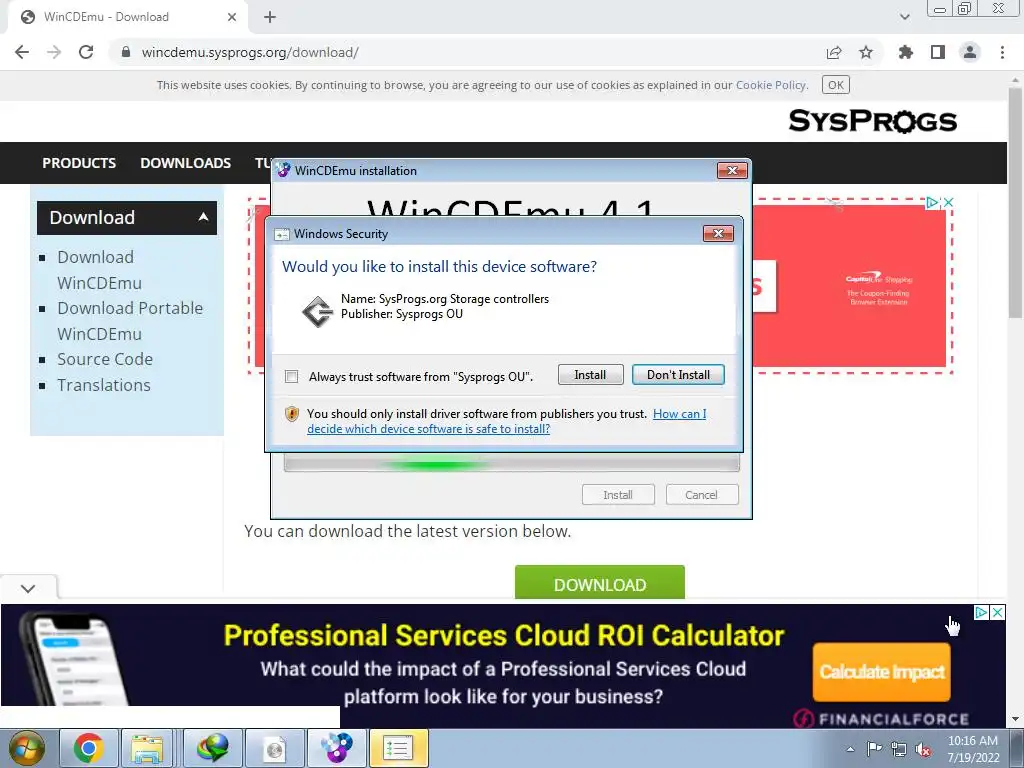Click the padlock site info icon
This screenshot has height=768, width=1024.
[x=126, y=52]
